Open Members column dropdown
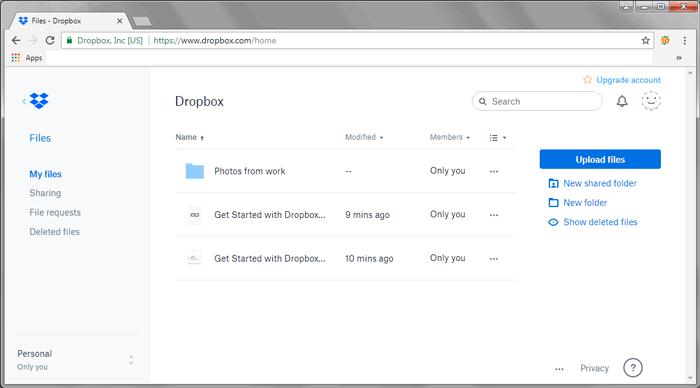Screen dimensions: 700x388 pos(450,137)
